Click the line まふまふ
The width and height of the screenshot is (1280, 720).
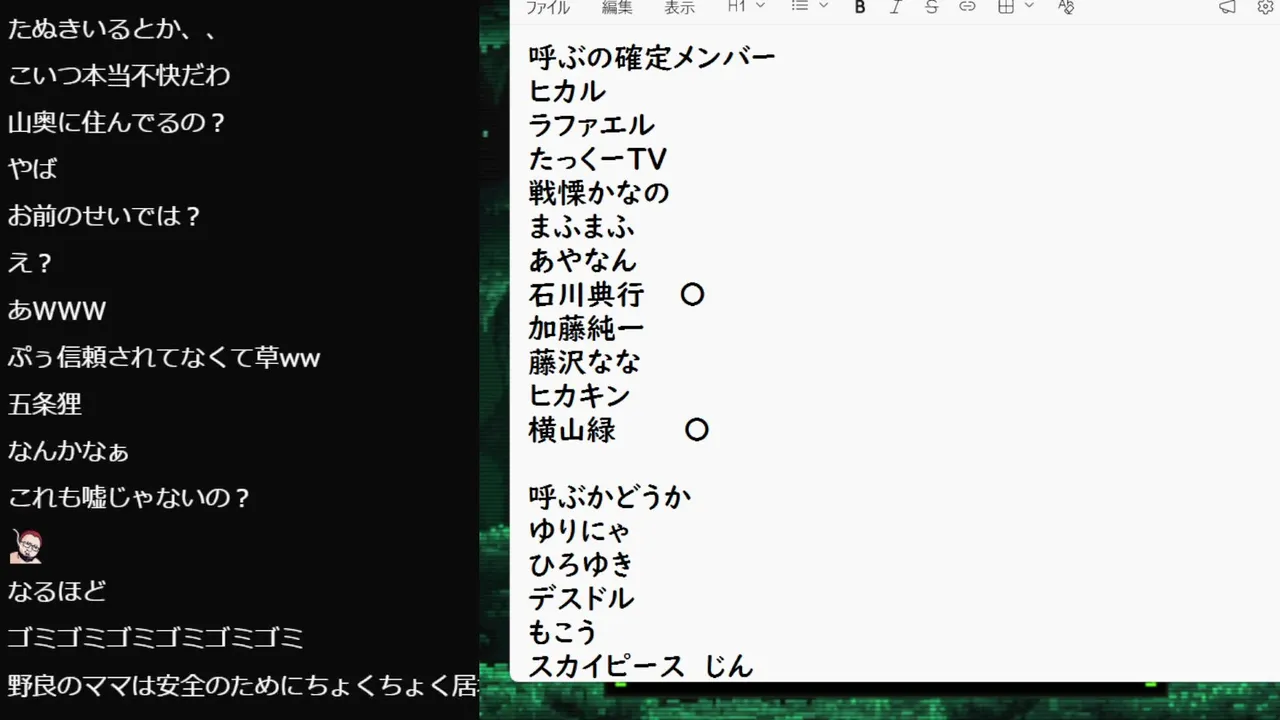[x=581, y=226]
